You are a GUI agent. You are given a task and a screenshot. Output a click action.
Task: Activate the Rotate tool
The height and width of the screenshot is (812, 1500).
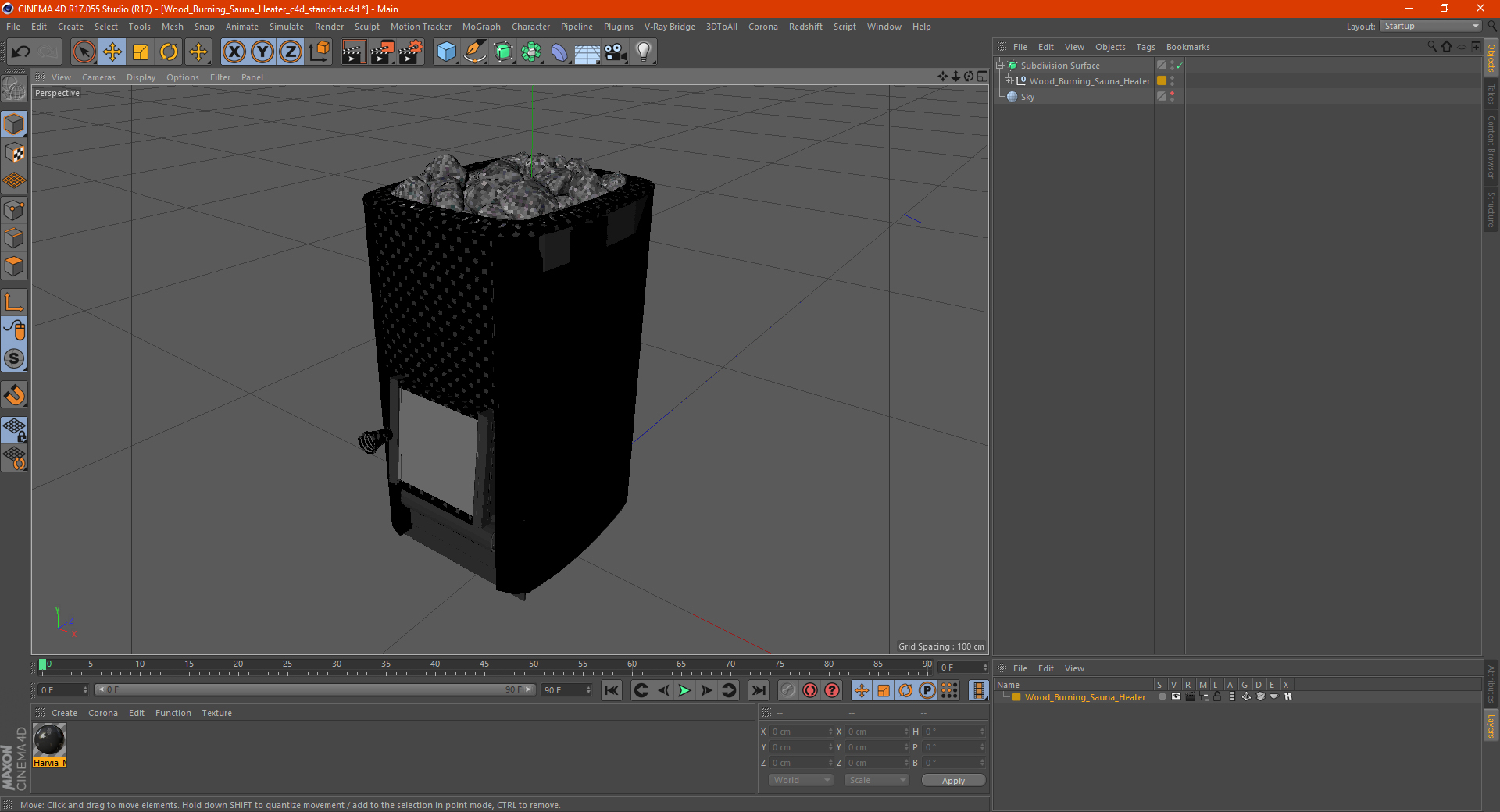169,52
